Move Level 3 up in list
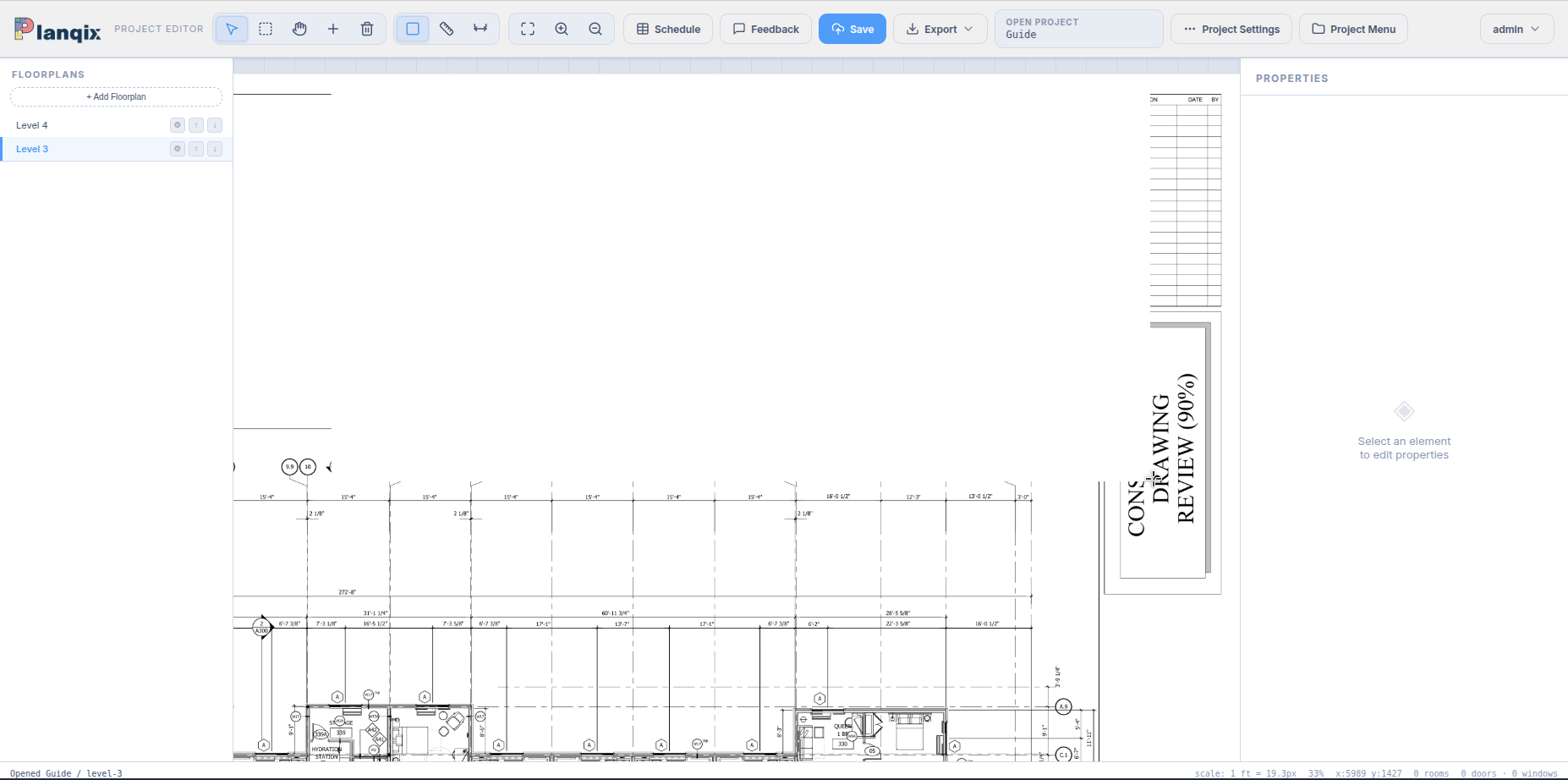This screenshot has width=1568, height=780. 196,149
